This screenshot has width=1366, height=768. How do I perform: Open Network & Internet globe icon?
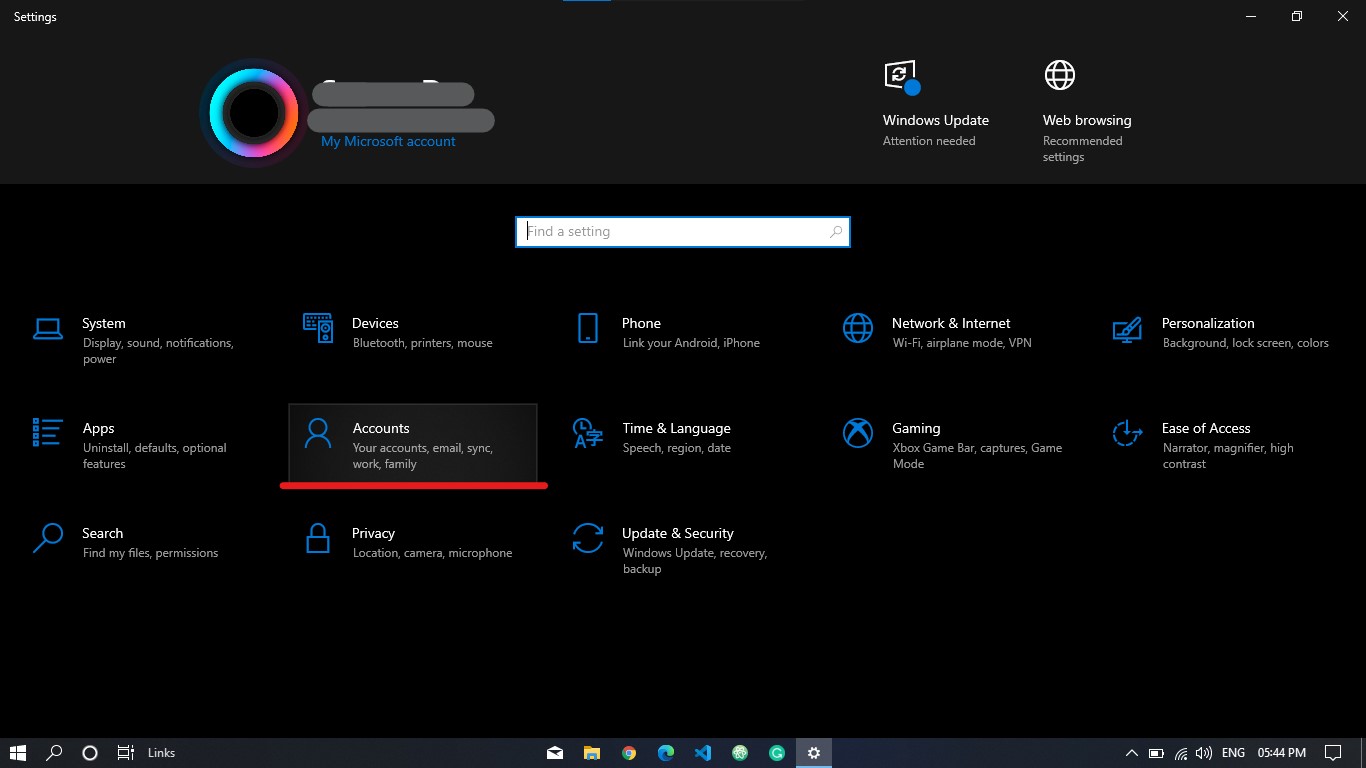click(x=858, y=328)
